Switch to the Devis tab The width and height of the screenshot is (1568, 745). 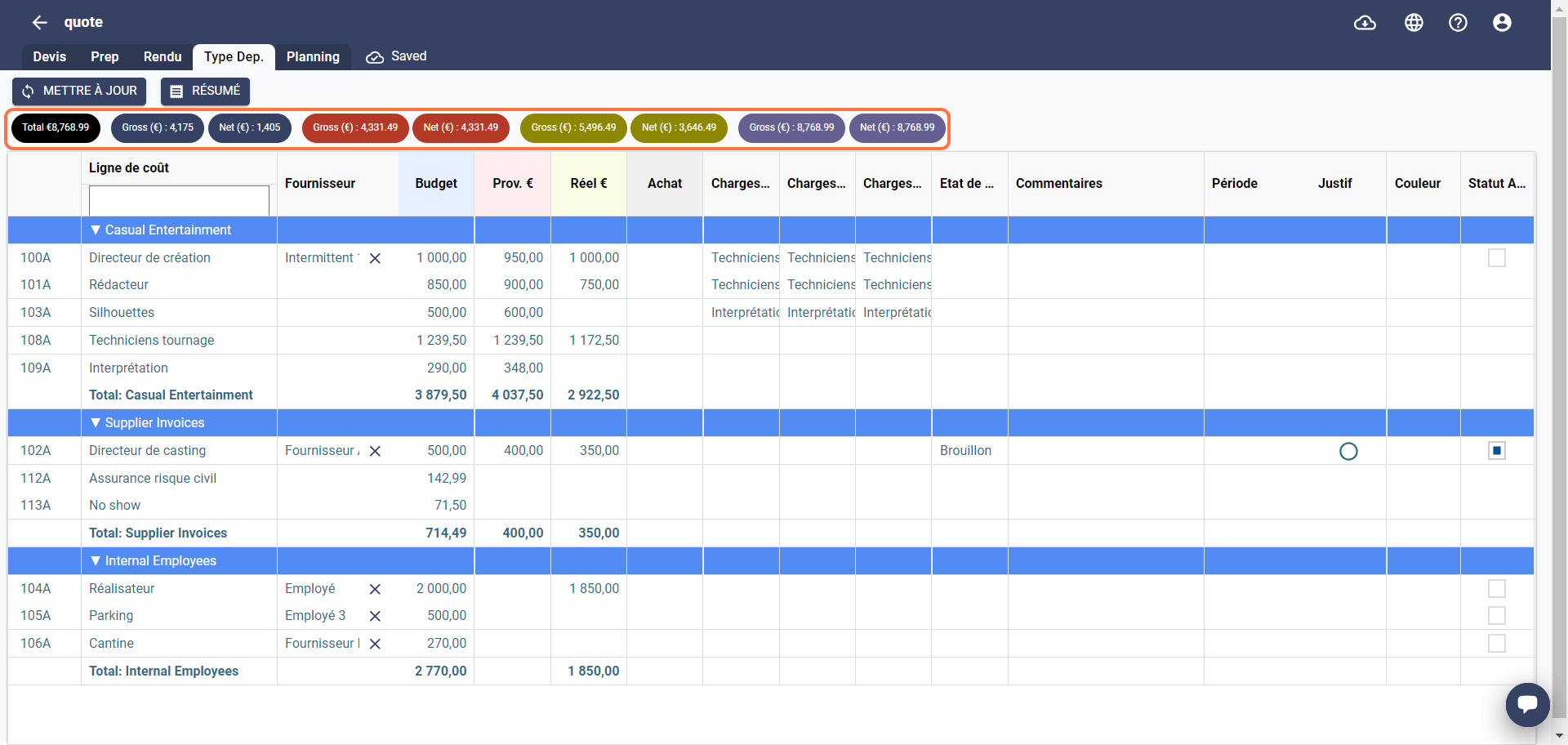50,57
